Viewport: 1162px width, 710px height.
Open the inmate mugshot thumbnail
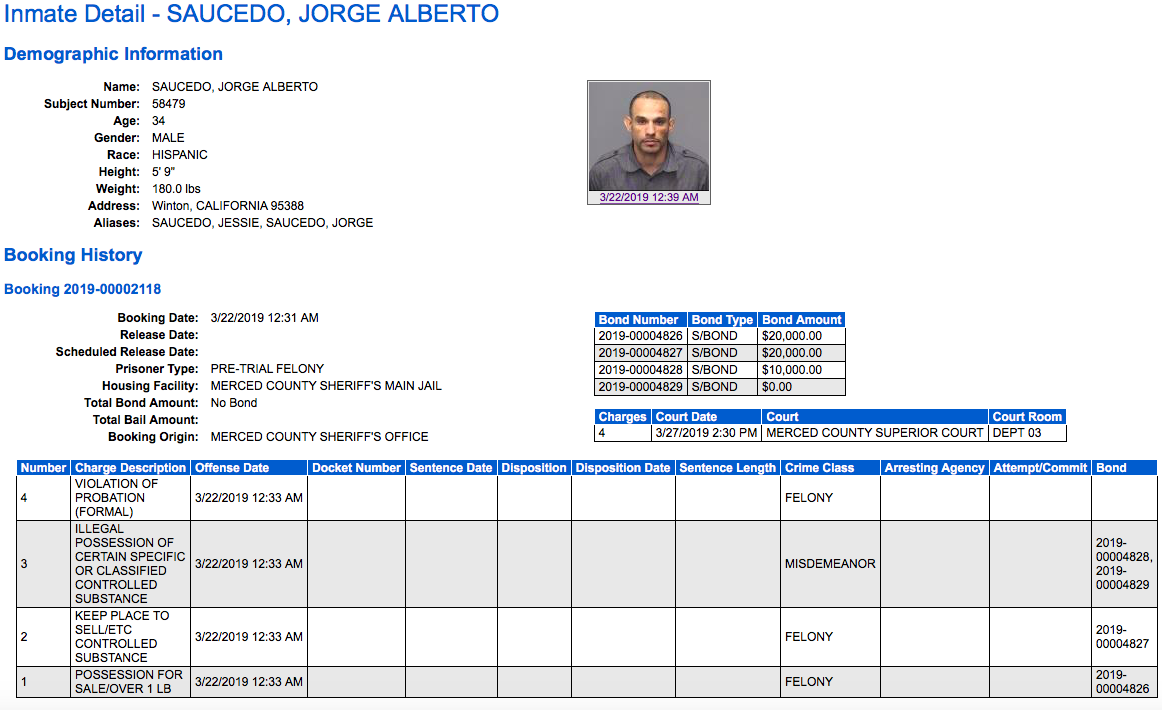coord(648,136)
